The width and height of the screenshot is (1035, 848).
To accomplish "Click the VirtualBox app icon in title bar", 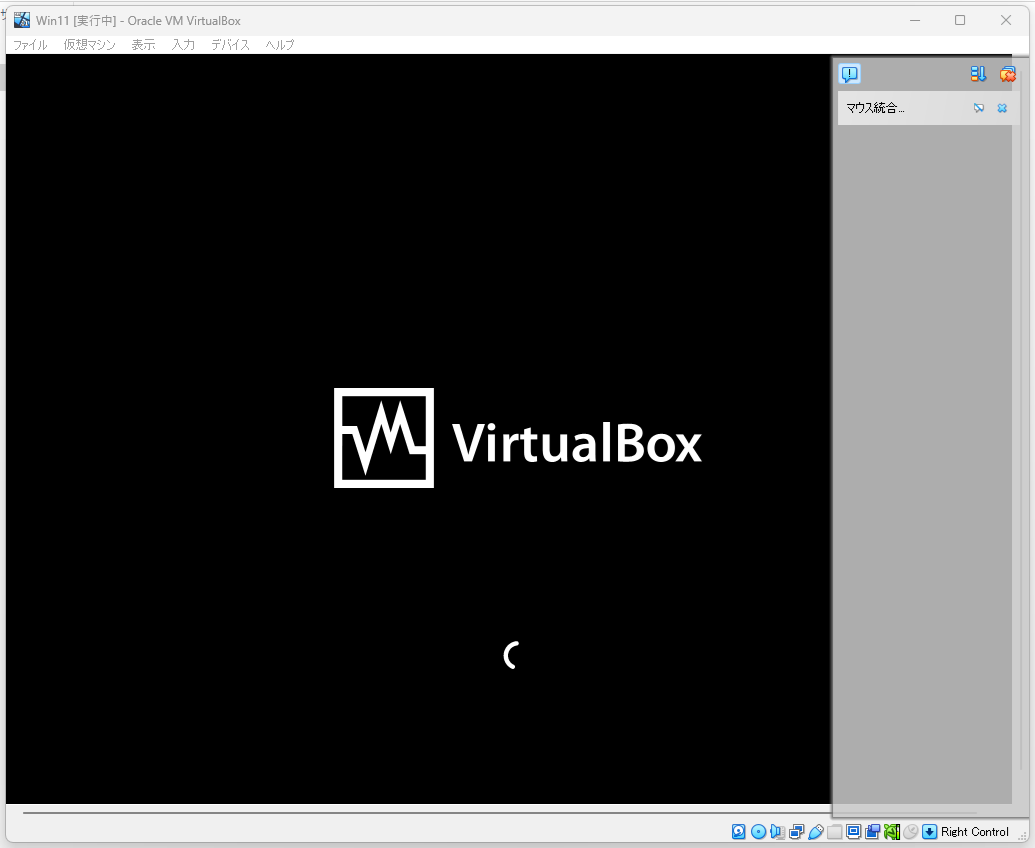I will tap(22, 20).
